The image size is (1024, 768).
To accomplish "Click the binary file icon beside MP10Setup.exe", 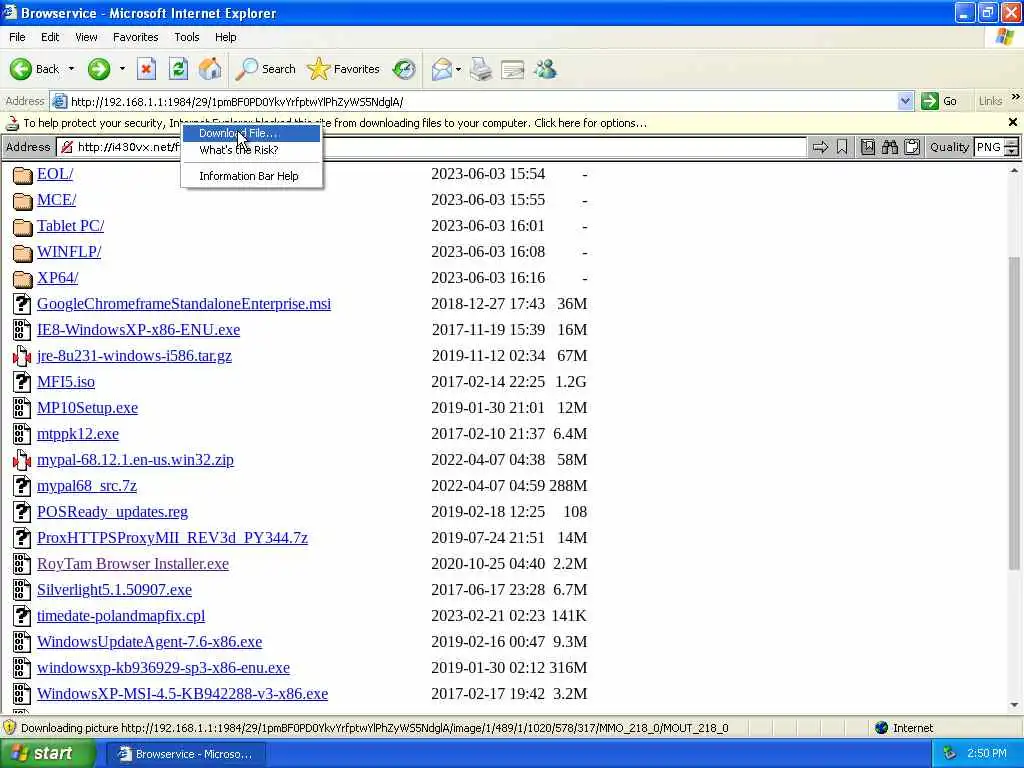I will [22, 408].
